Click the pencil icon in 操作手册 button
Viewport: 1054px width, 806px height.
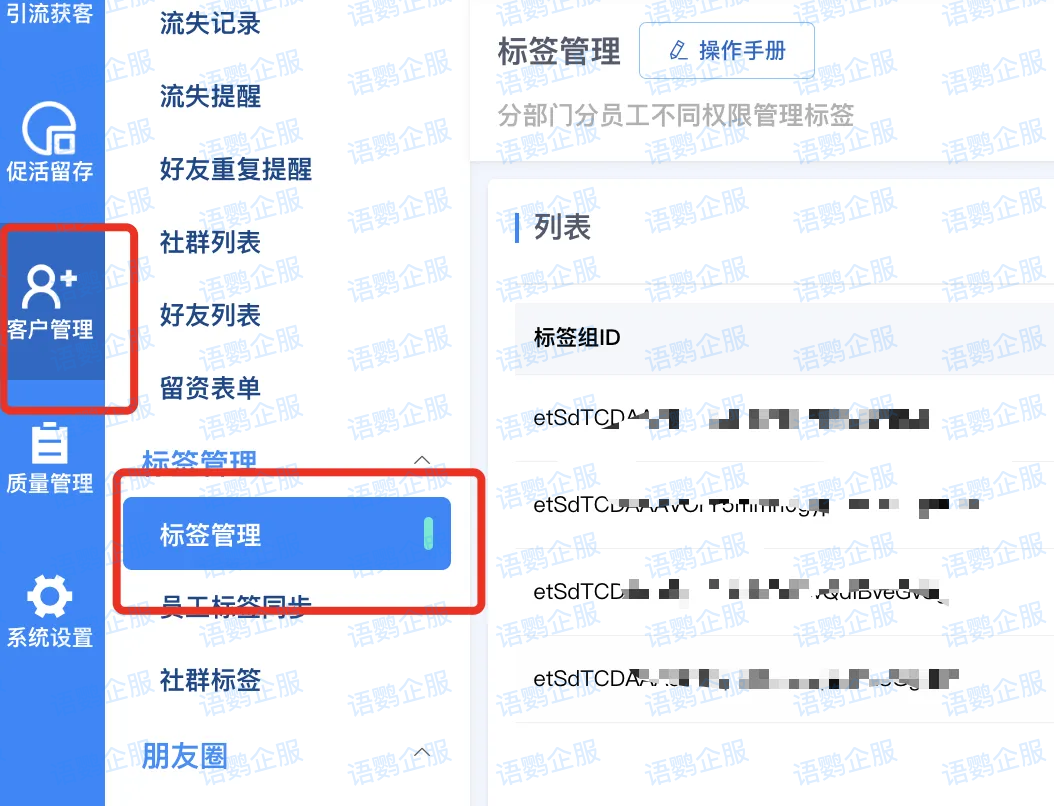[678, 50]
